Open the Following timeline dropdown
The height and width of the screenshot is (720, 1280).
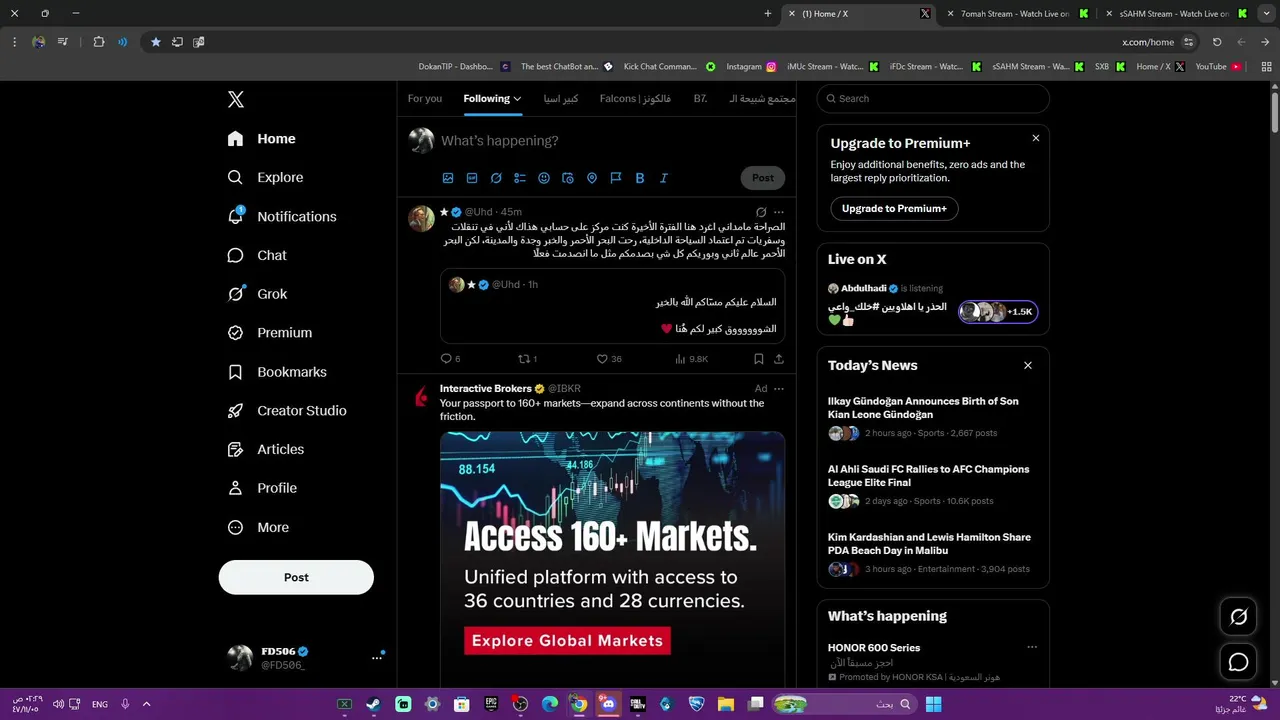[492, 98]
